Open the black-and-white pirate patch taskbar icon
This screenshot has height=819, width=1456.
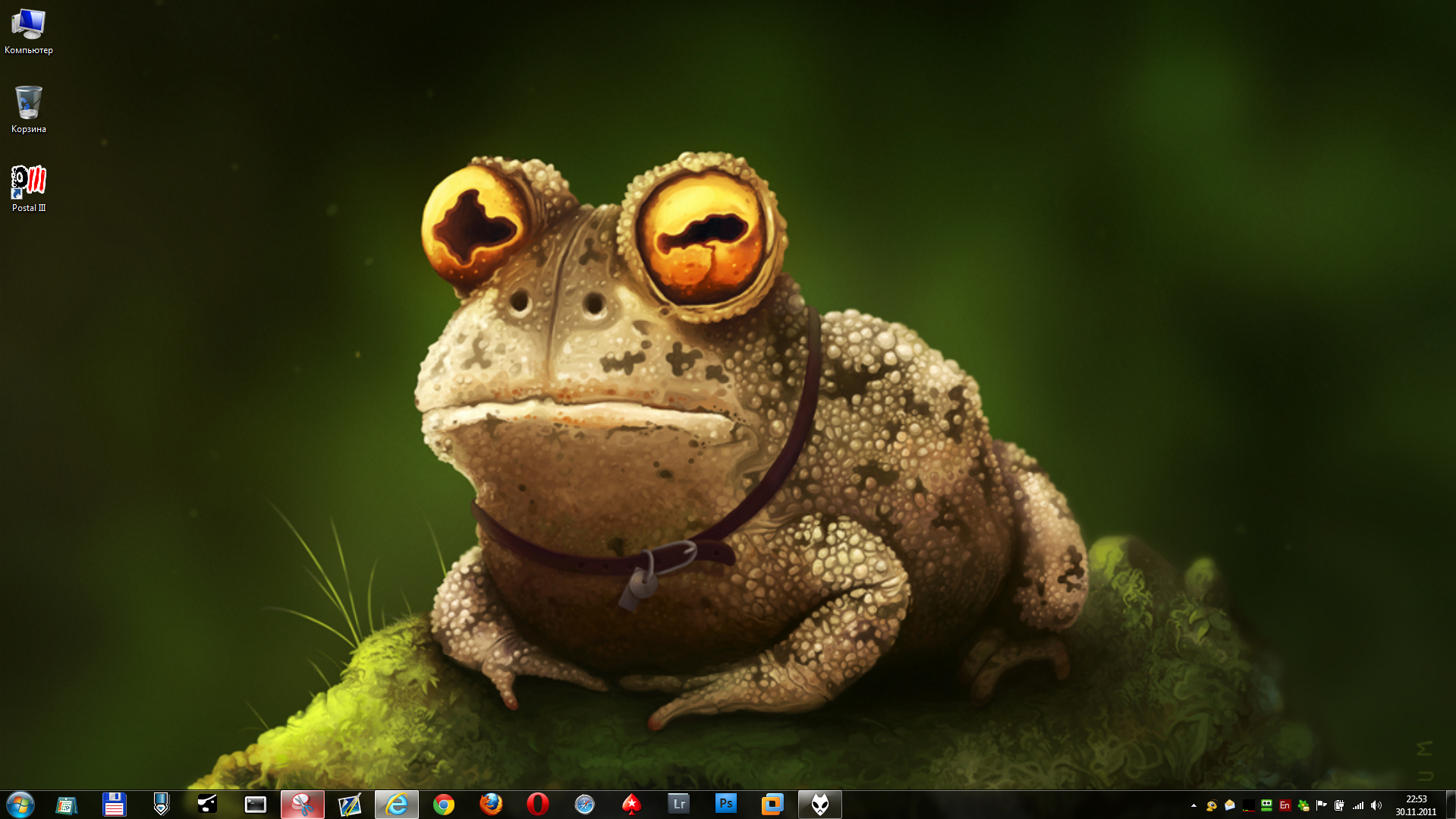(208, 805)
